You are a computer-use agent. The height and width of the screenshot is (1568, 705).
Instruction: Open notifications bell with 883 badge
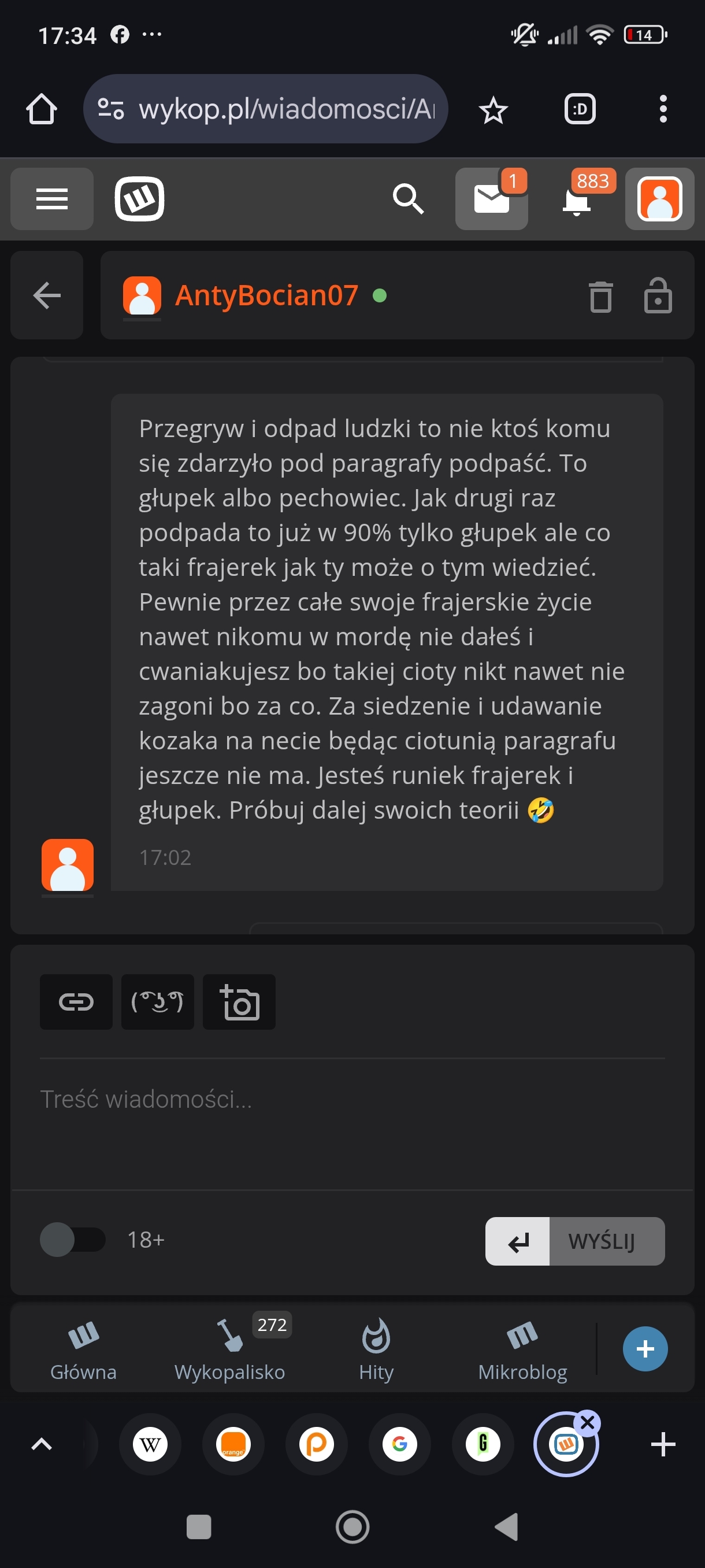click(x=577, y=199)
